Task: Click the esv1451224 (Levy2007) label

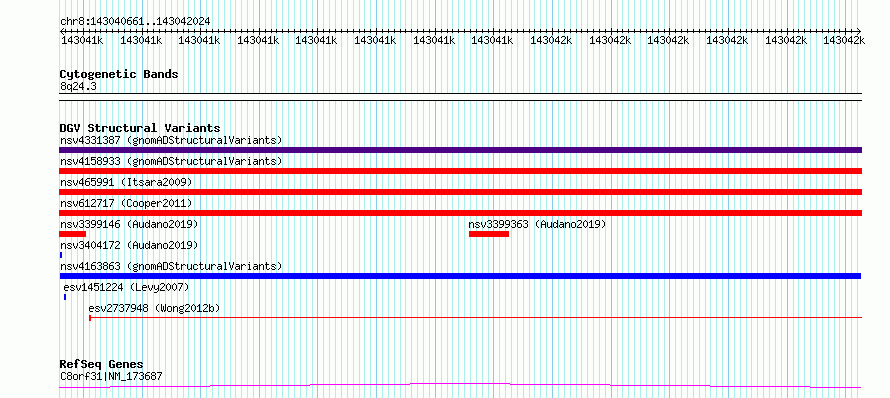Action: (126, 287)
